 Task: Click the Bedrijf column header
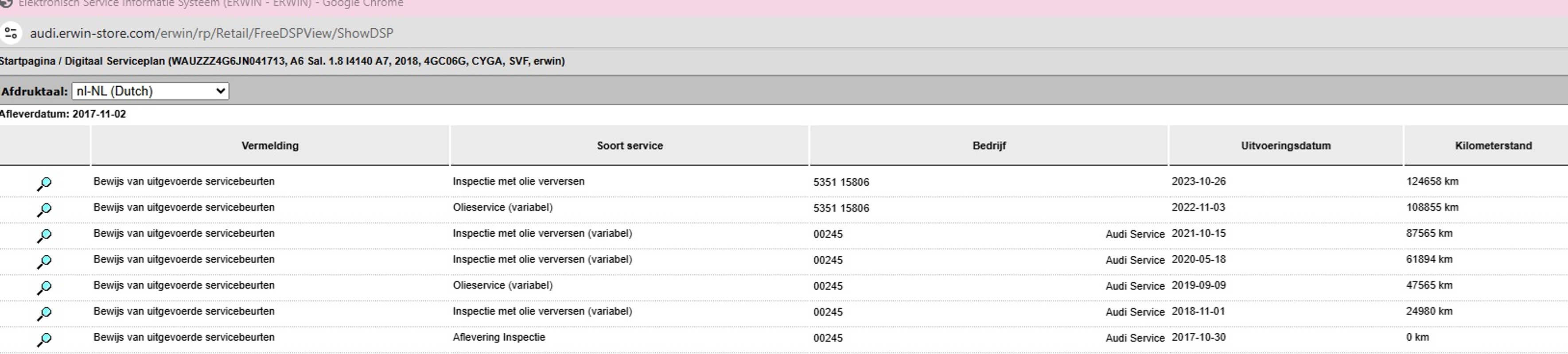coord(989,146)
